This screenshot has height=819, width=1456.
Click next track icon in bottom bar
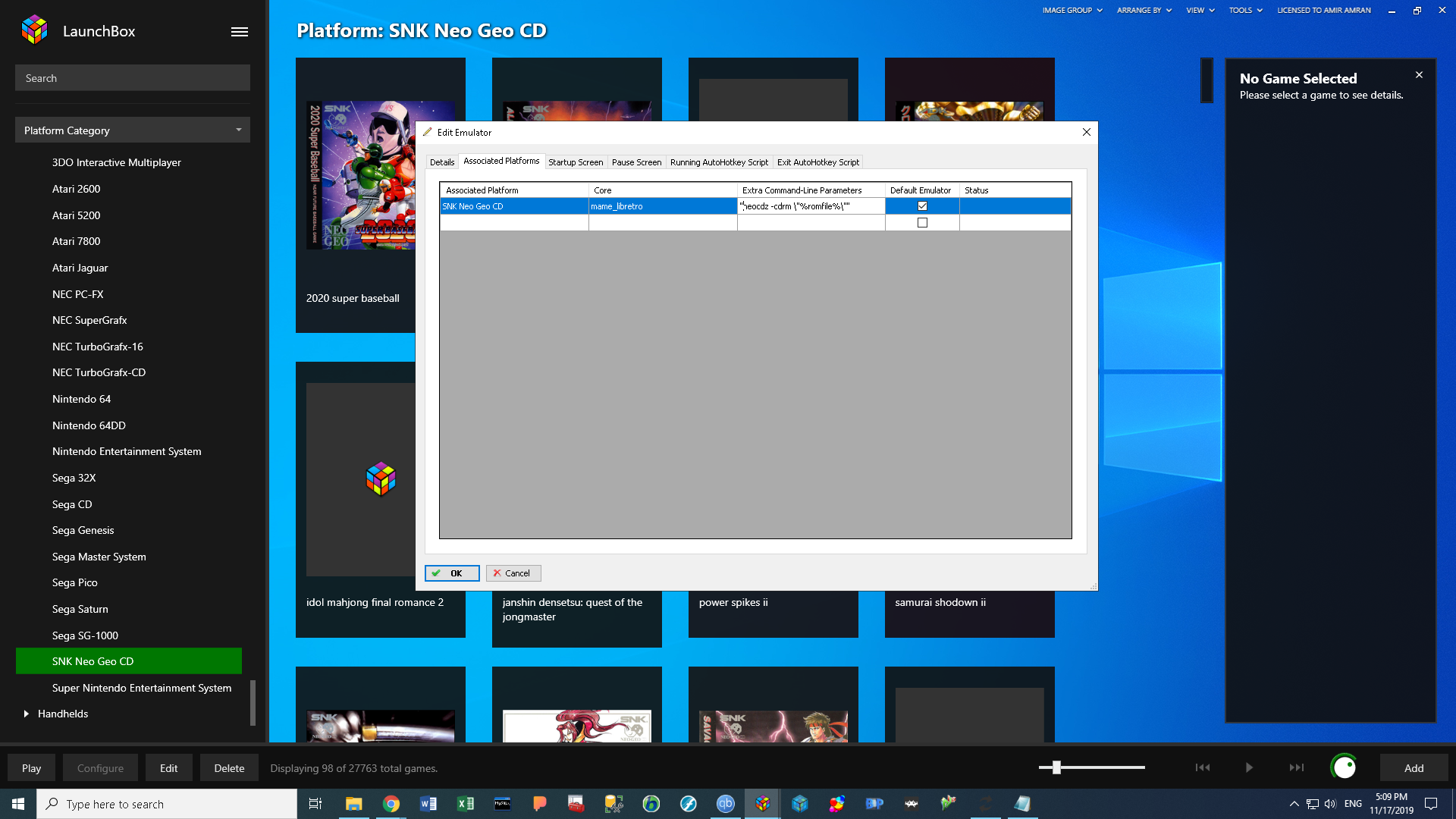(1297, 767)
